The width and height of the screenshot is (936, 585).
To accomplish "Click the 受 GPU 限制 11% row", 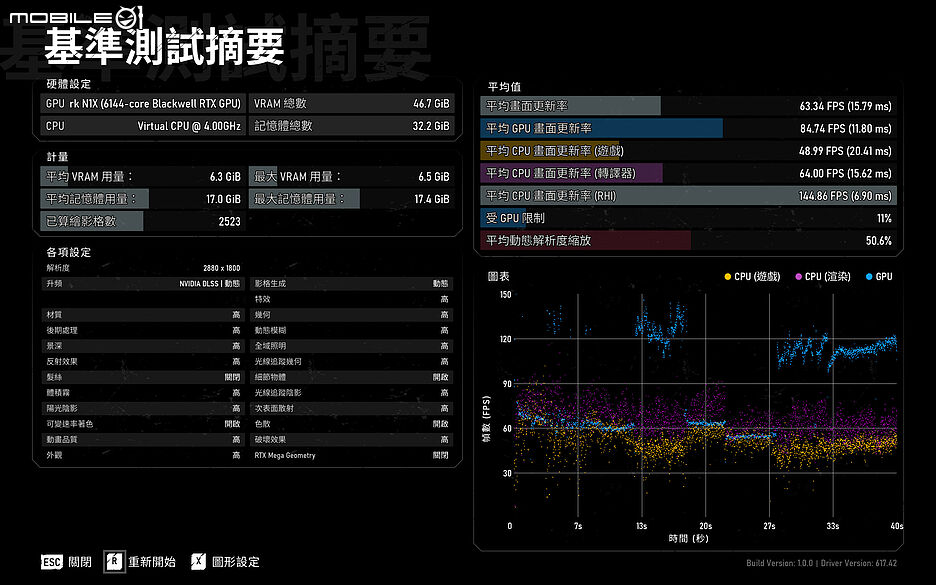I will (x=688, y=218).
